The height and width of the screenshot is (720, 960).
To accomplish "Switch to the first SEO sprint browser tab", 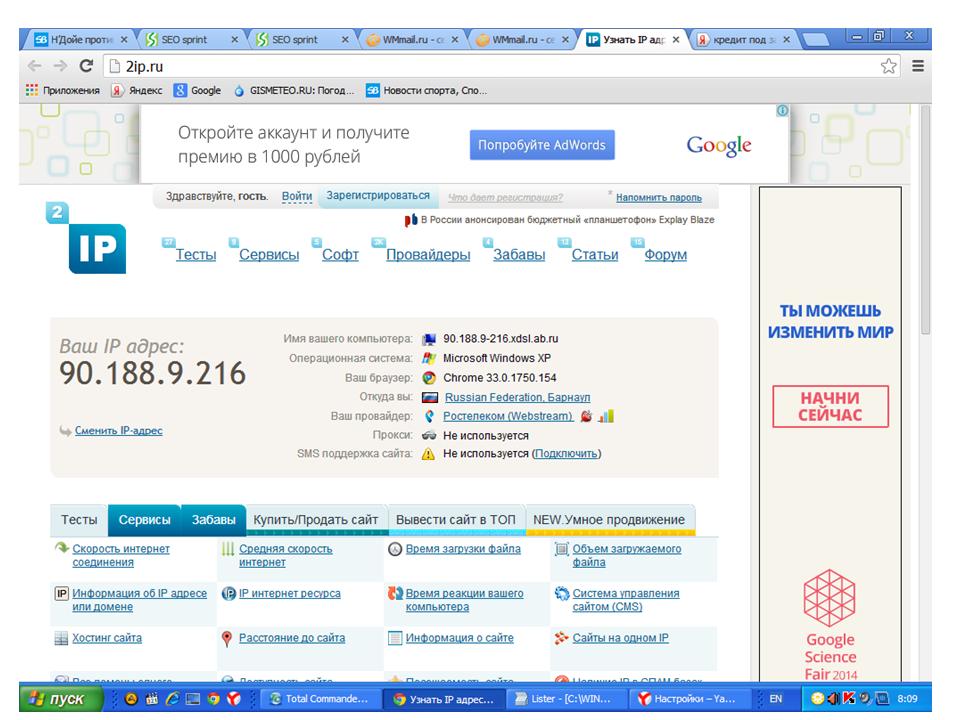I will coord(192,39).
